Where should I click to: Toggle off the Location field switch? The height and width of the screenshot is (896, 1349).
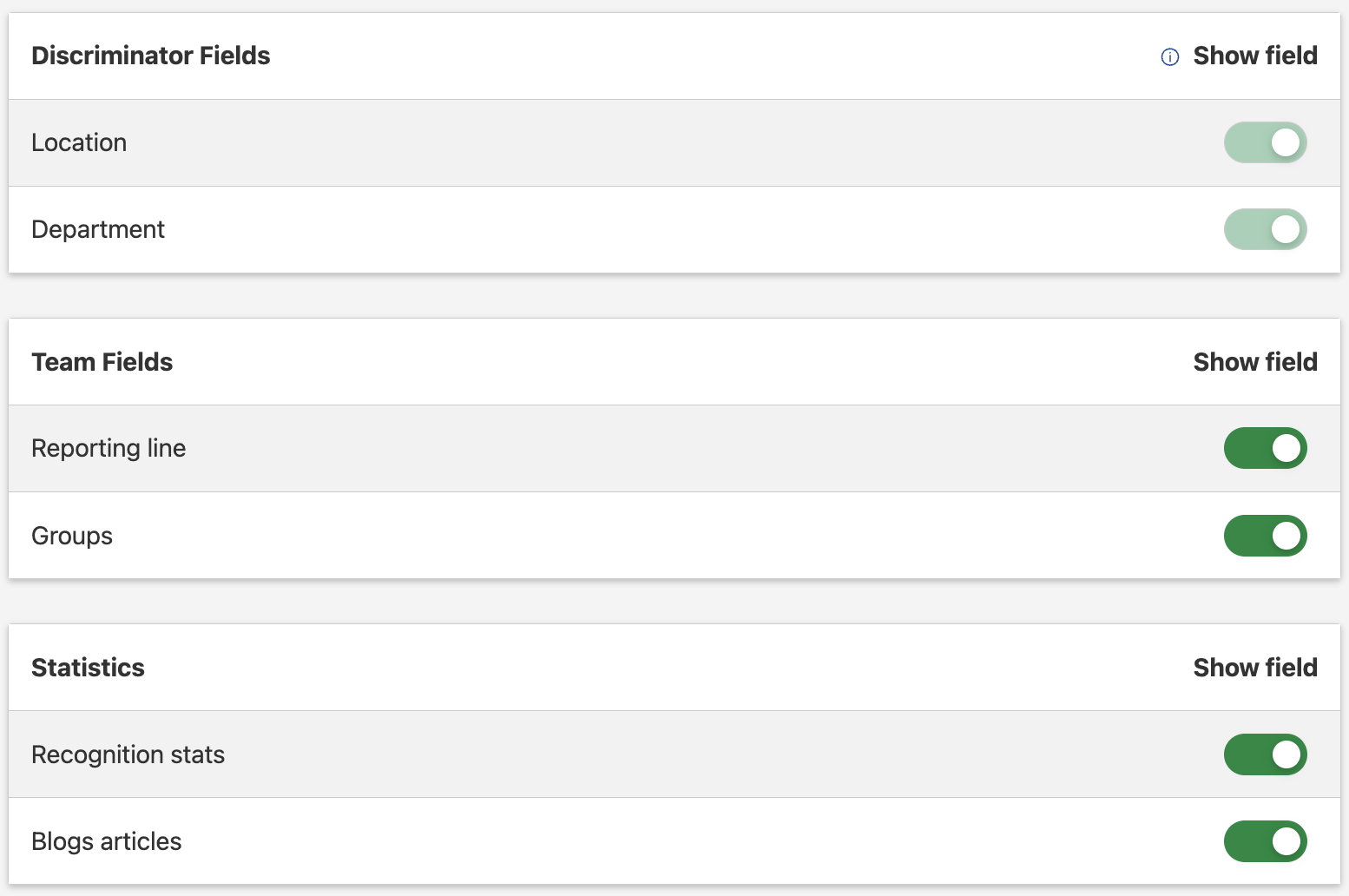pos(1265,142)
